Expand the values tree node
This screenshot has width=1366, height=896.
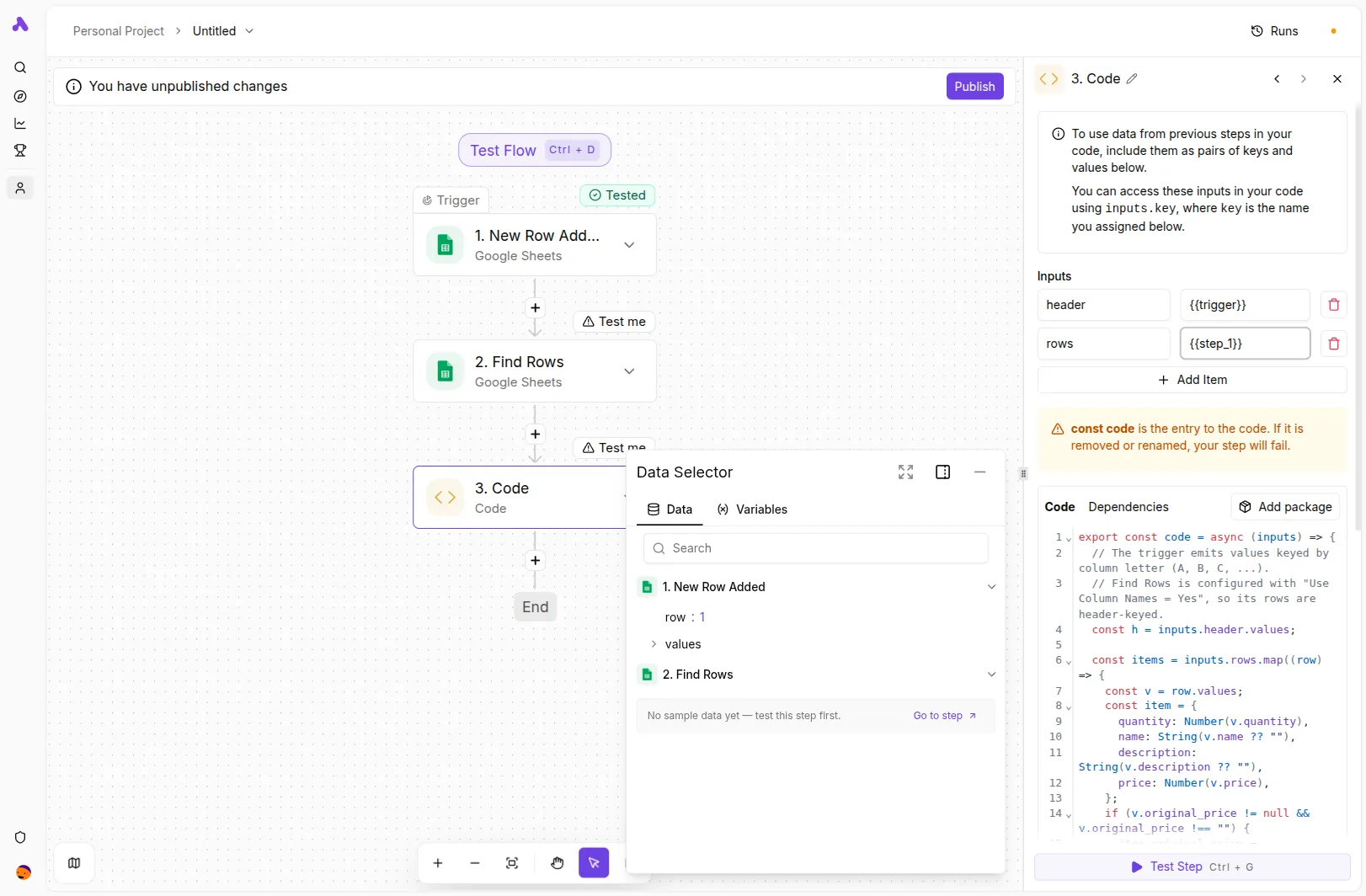click(x=654, y=644)
